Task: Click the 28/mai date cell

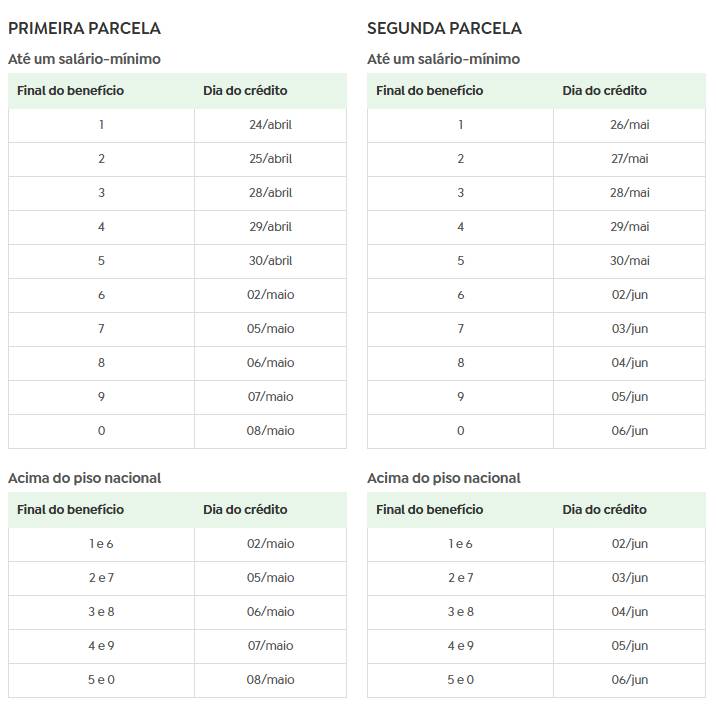Action: pyautogui.click(x=630, y=193)
